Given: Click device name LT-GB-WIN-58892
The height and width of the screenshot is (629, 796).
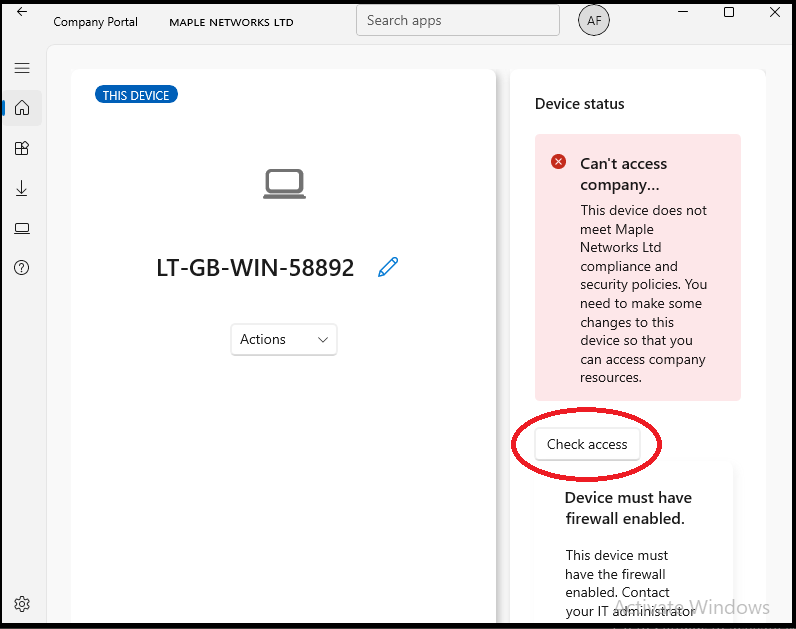Looking at the screenshot, I should click(x=256, y=268).
